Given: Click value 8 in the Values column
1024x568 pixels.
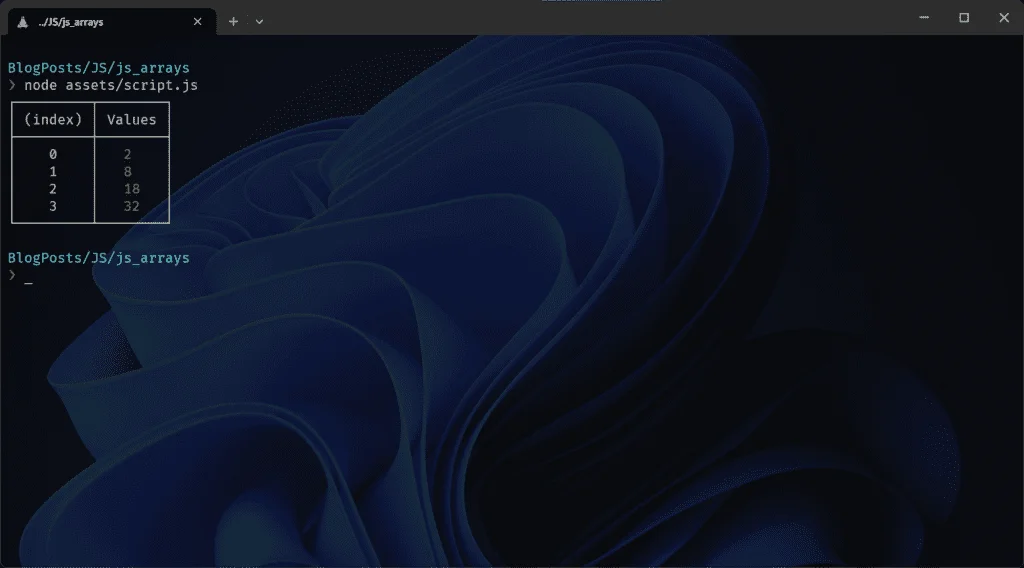Looking at the screenshot, I should (x=127, y=172).
